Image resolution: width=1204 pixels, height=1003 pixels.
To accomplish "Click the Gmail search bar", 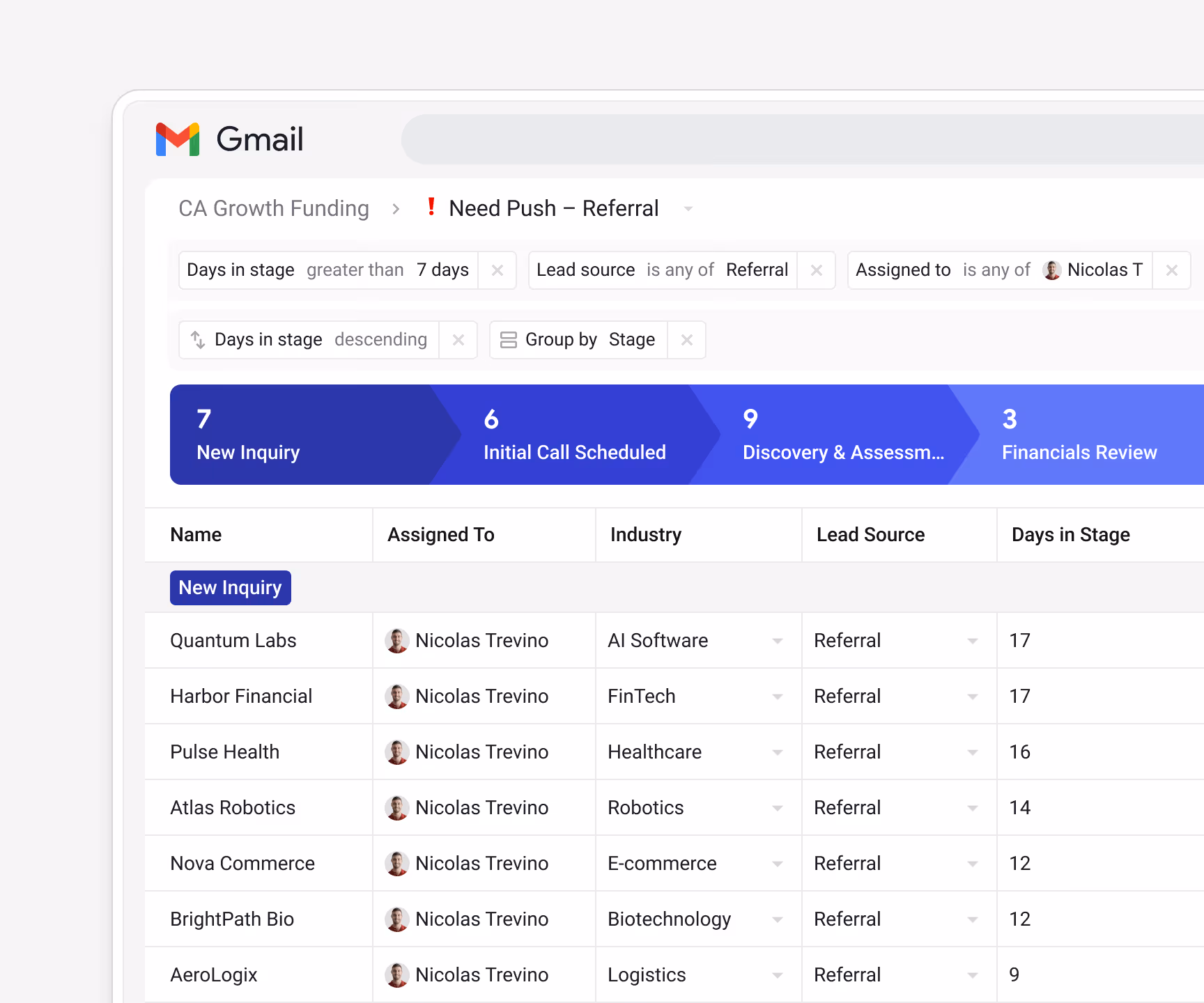I will (x=803, y=139).
